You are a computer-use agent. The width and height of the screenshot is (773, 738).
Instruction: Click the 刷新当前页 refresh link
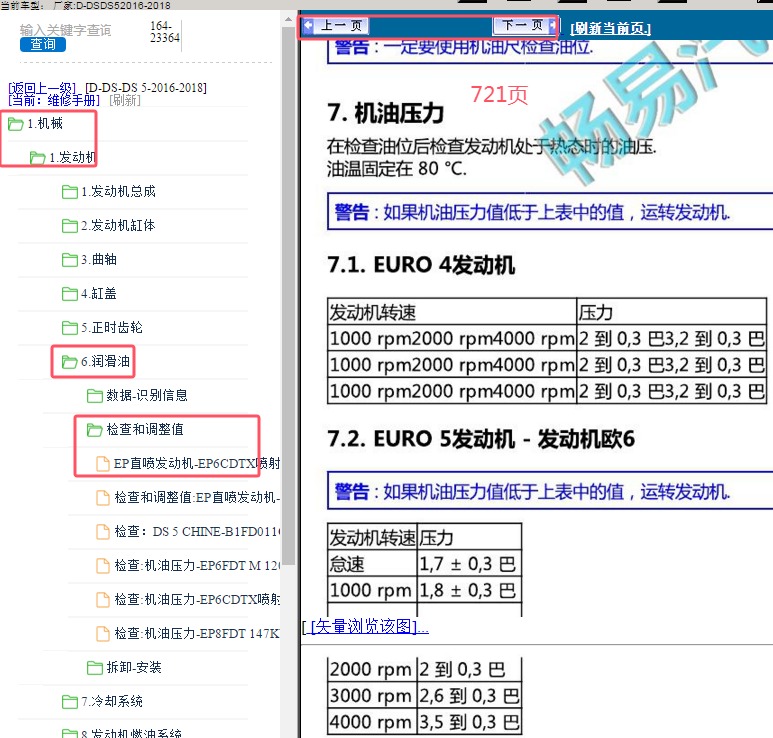click(x=610, y=29)
